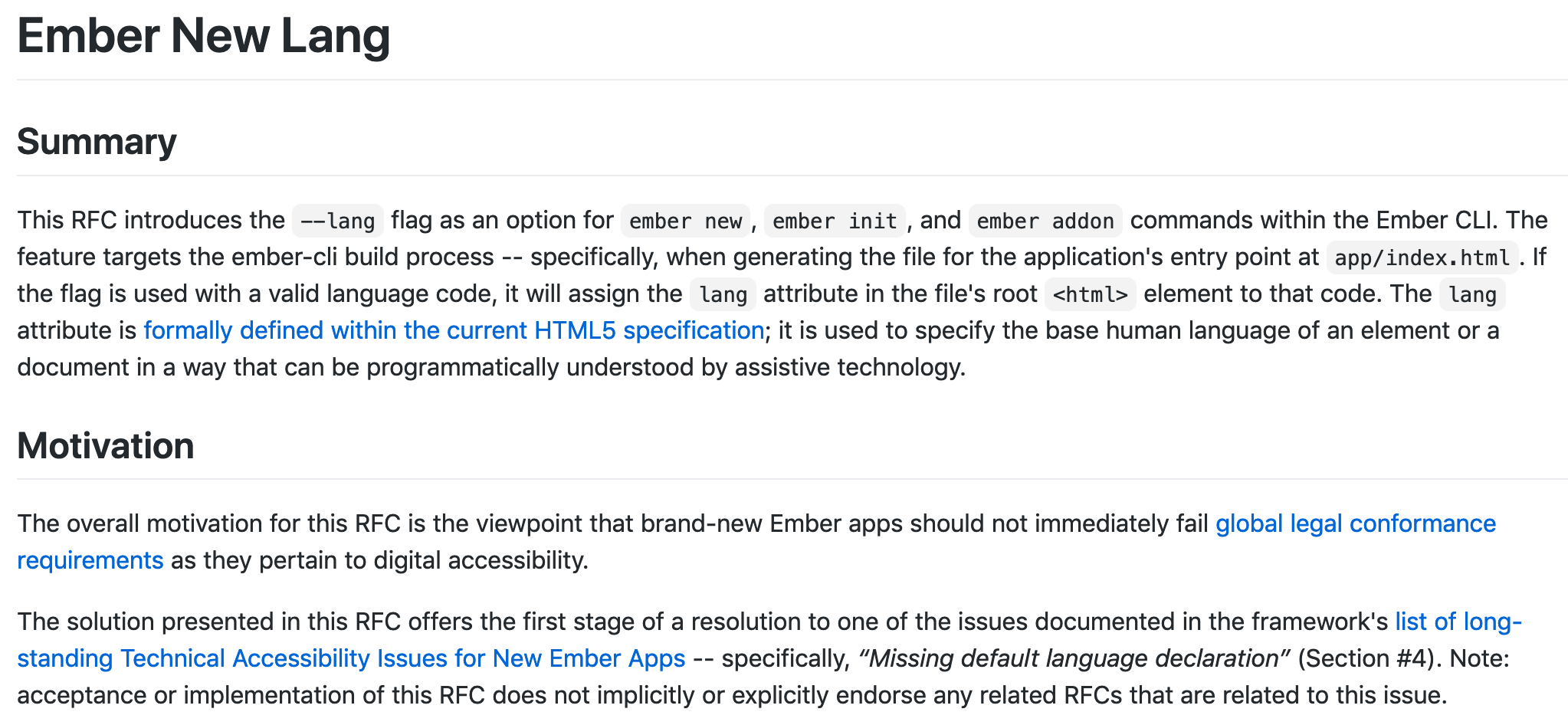The height and width of the screenshot is (725, 1568).
Task: Click the "(Section #4)" text
Action: [1370, 658]
